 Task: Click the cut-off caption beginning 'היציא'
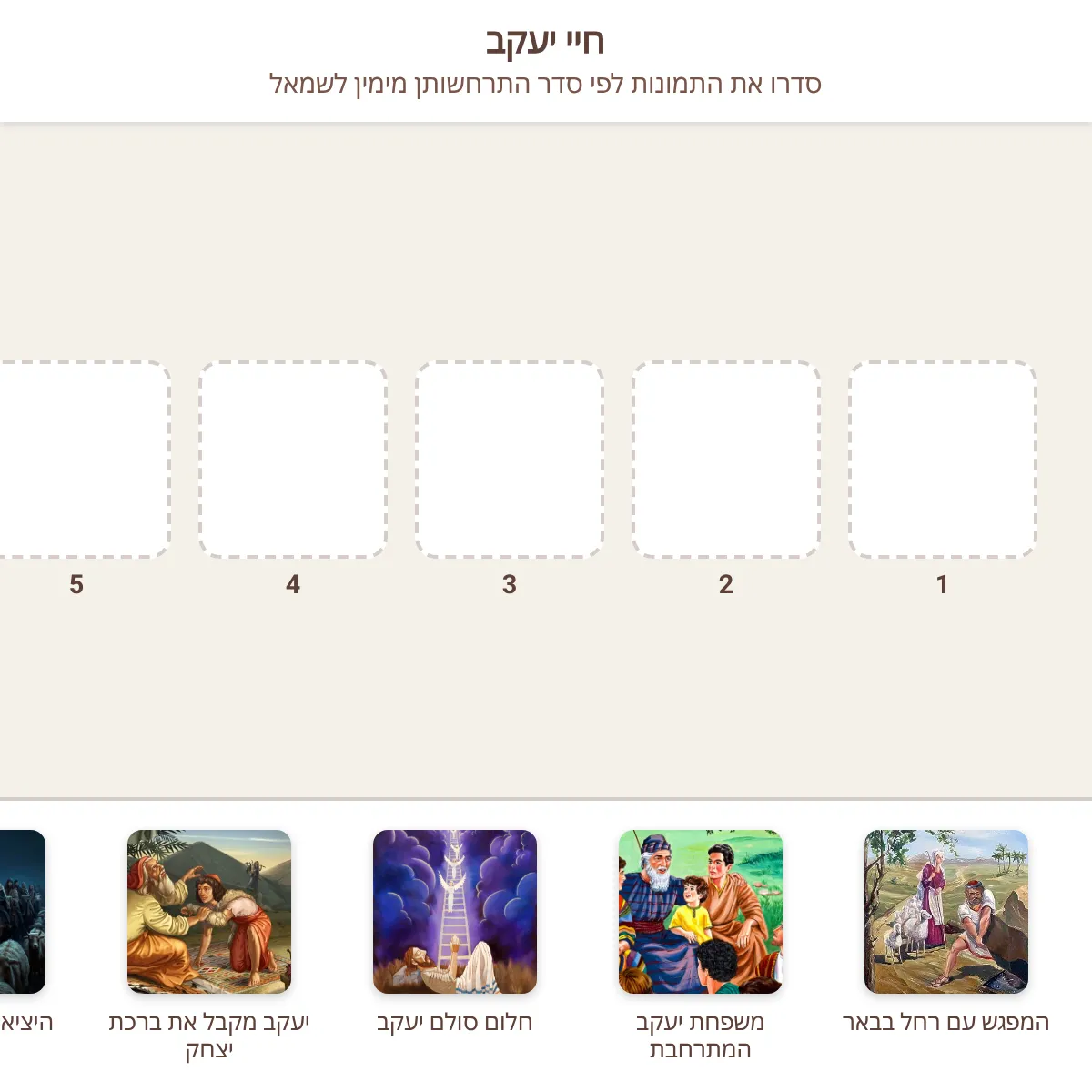point(26,1022)
